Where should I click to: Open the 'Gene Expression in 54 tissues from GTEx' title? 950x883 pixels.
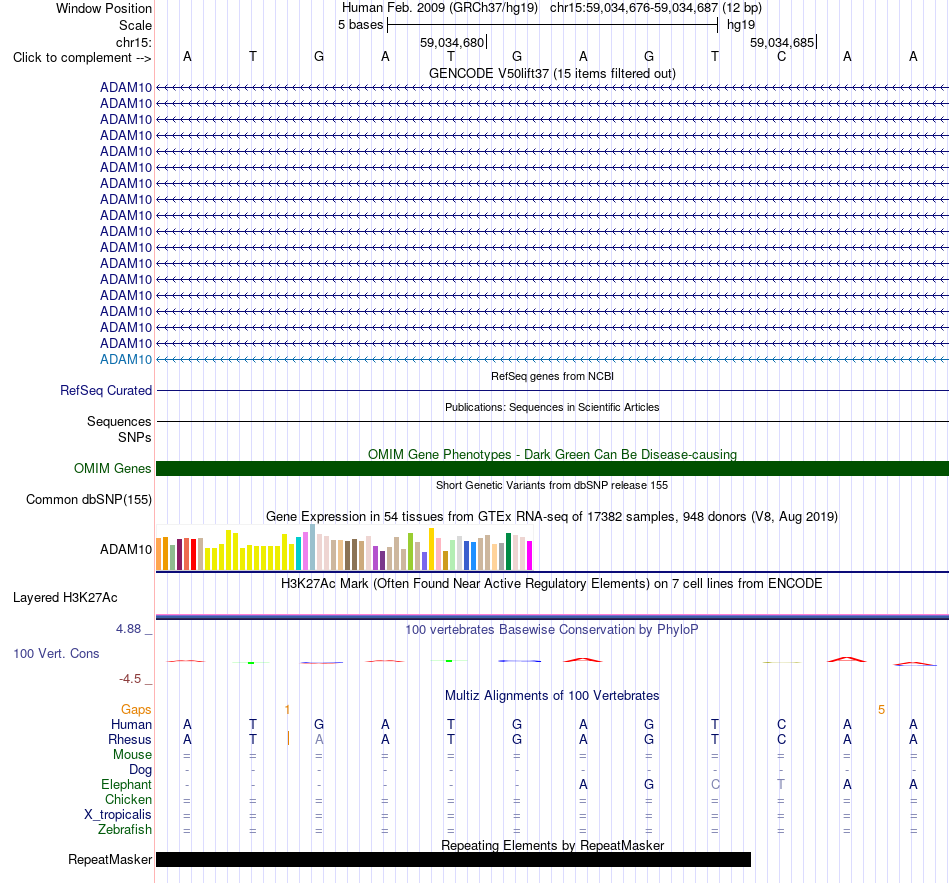click(x=552, y=516)
